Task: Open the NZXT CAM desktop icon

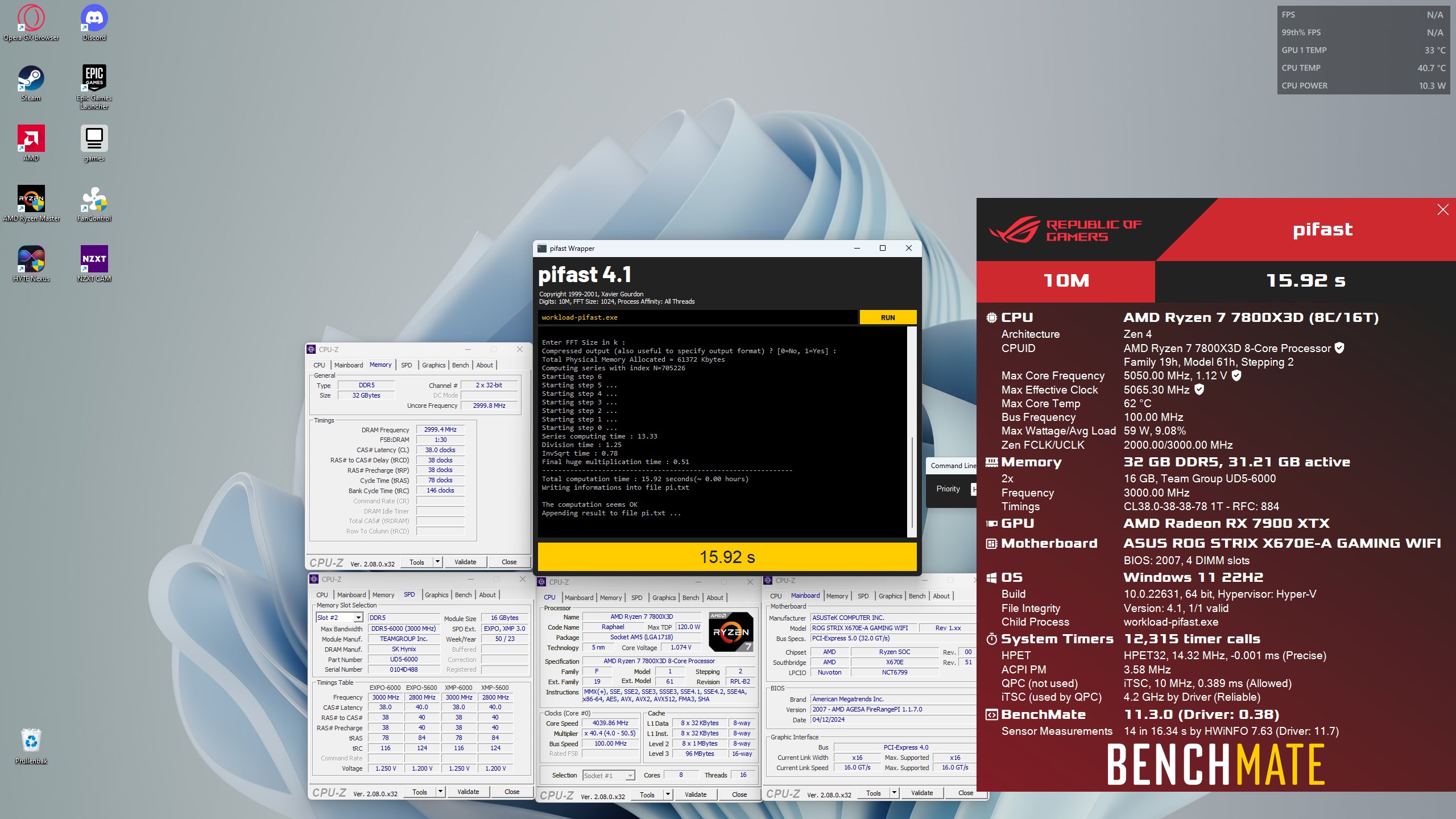Action: (x=94, y=264)
